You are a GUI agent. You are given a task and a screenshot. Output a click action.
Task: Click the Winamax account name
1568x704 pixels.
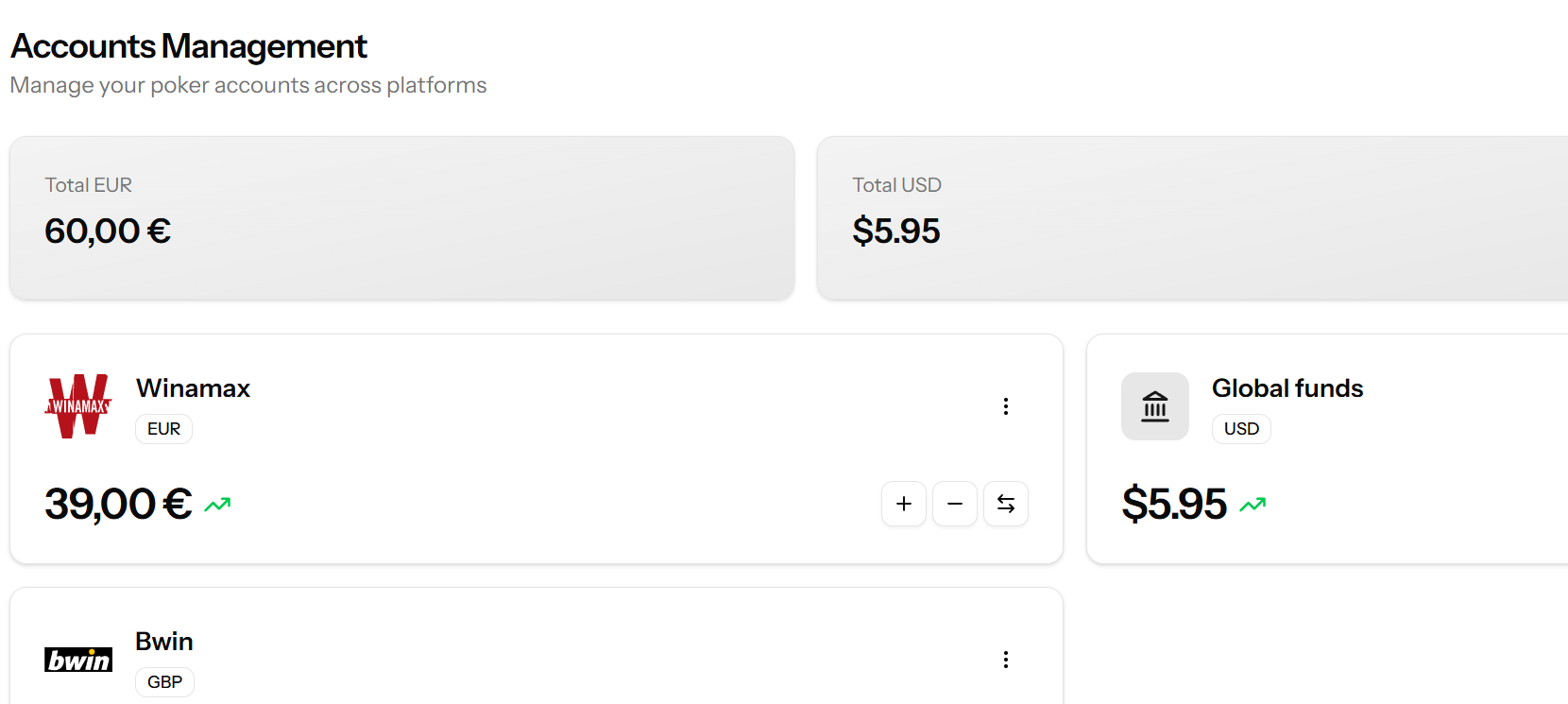point(193,388)
